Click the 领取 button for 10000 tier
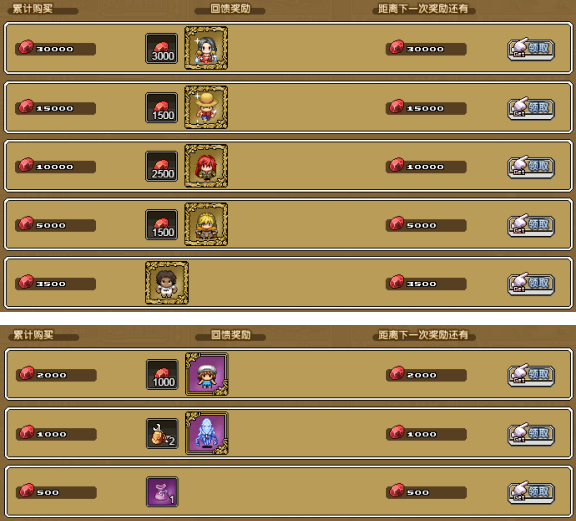Viewport: 576px width, 521px height. point(531,167)
